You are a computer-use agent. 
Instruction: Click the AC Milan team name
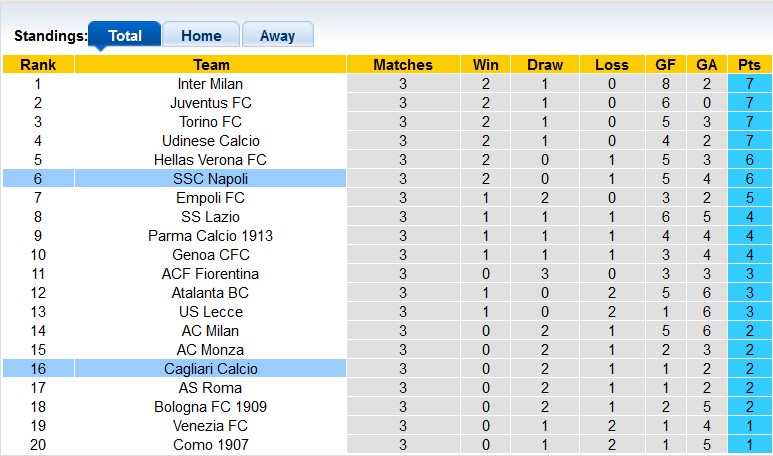(x=210, y=331)
